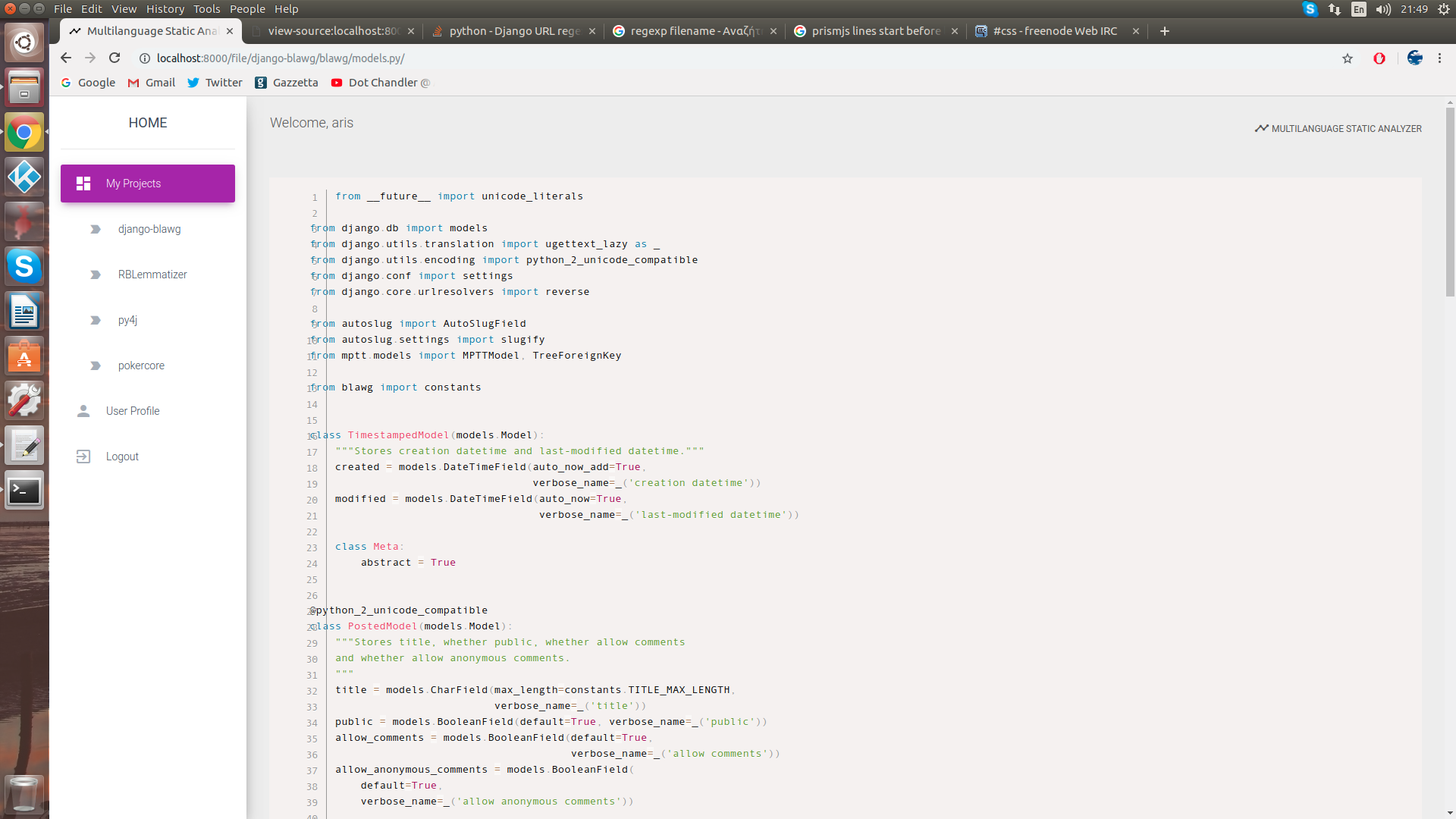
Task: Go to User Profile page
Action: tap(133, 411)
